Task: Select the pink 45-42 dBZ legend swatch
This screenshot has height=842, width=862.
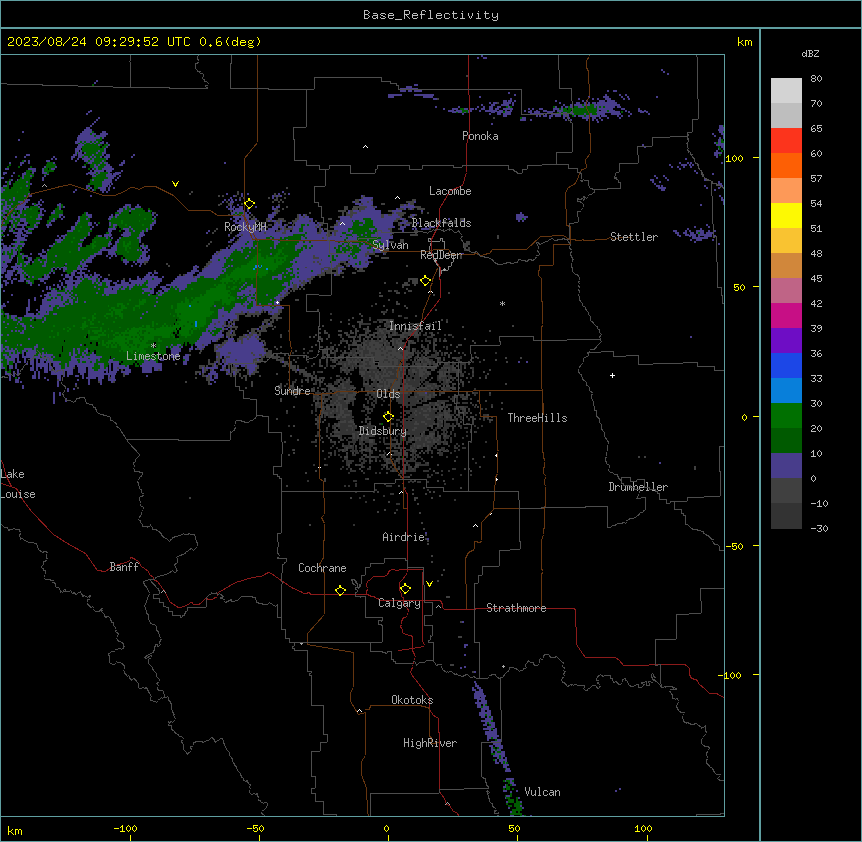Action: pos(786,291)
